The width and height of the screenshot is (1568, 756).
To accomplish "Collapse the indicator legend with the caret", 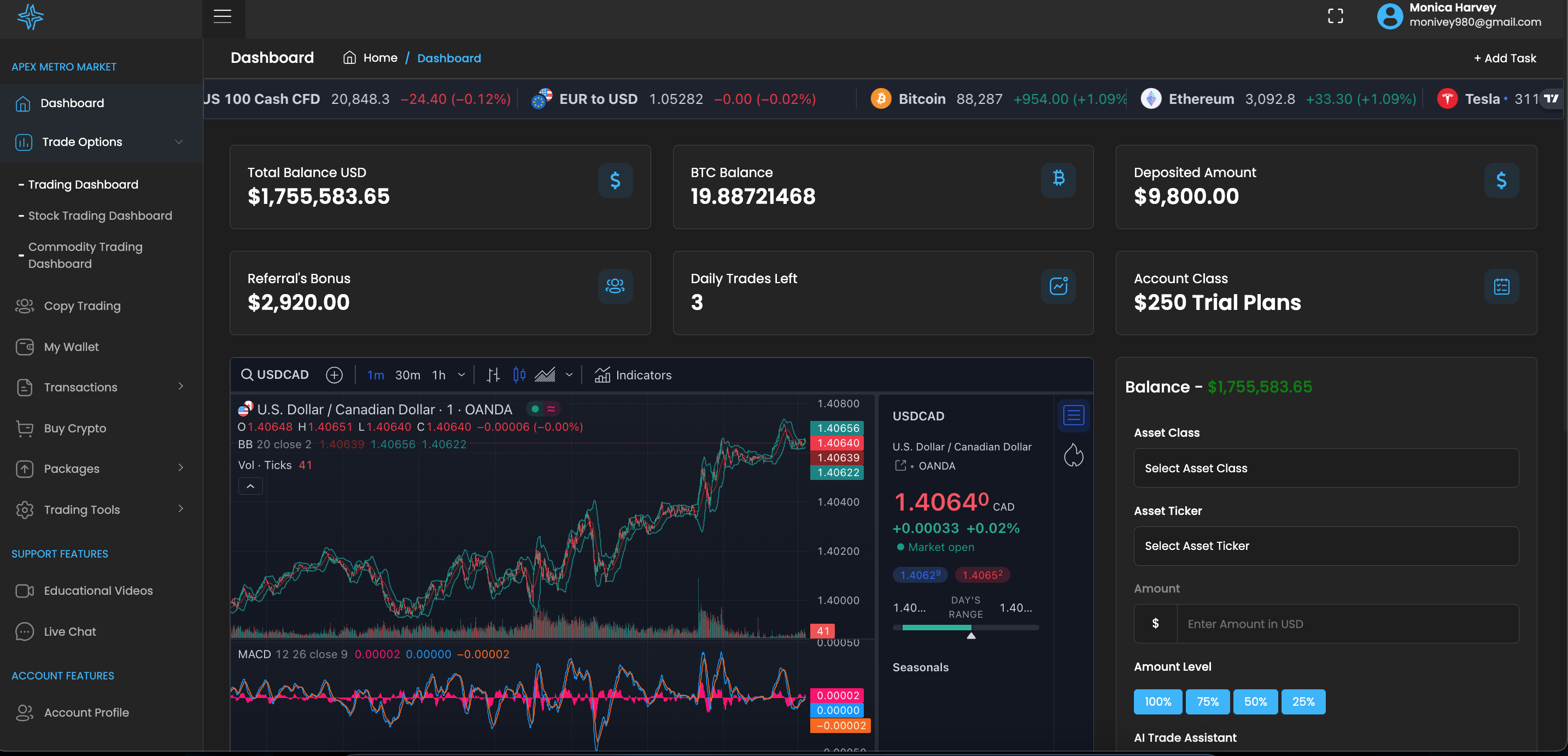I will click(250, 486).
